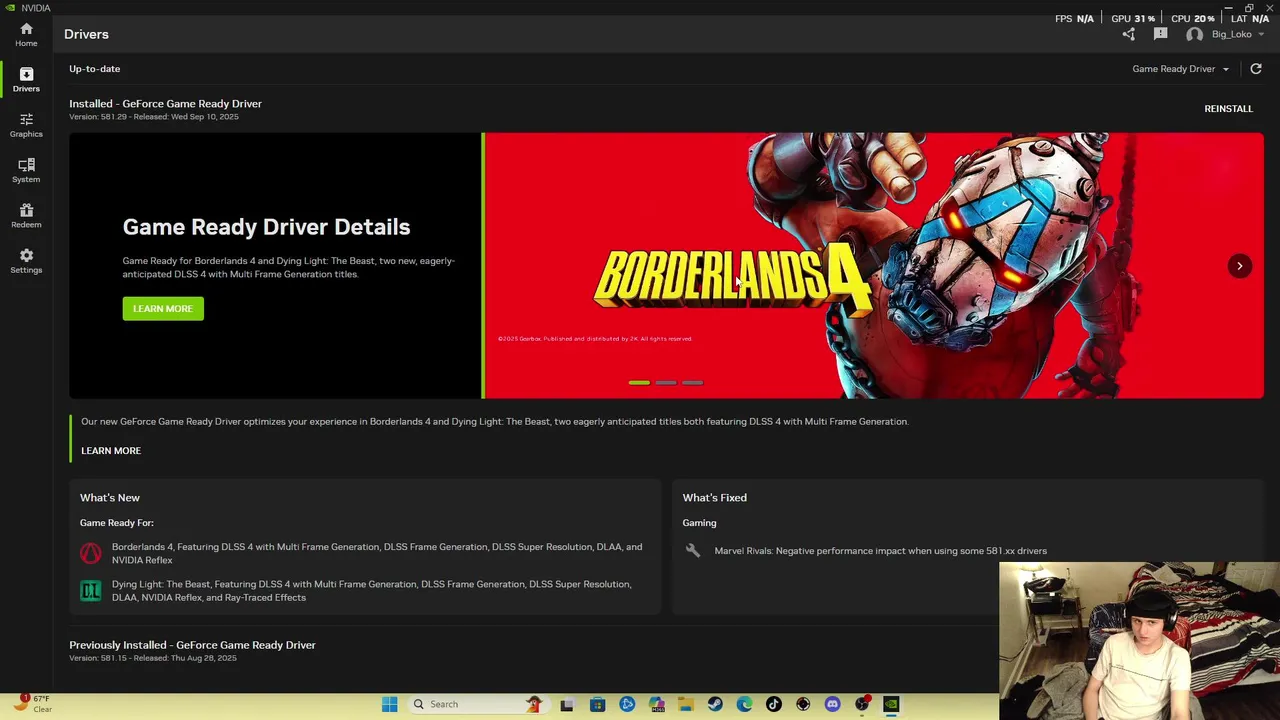This screenshot has height=720, width=1280.
Task: Click LAT N/A latency stat
Action: 1250,18
